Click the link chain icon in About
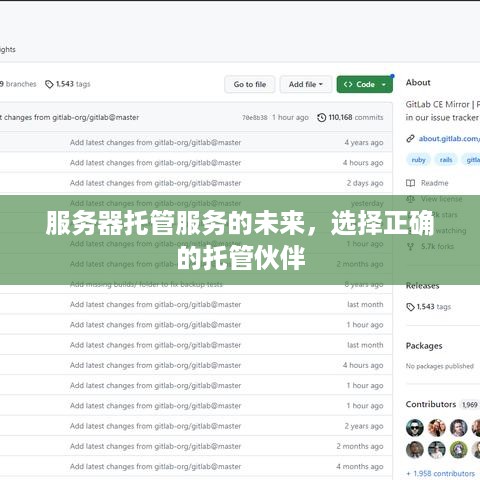 [410, 138]
